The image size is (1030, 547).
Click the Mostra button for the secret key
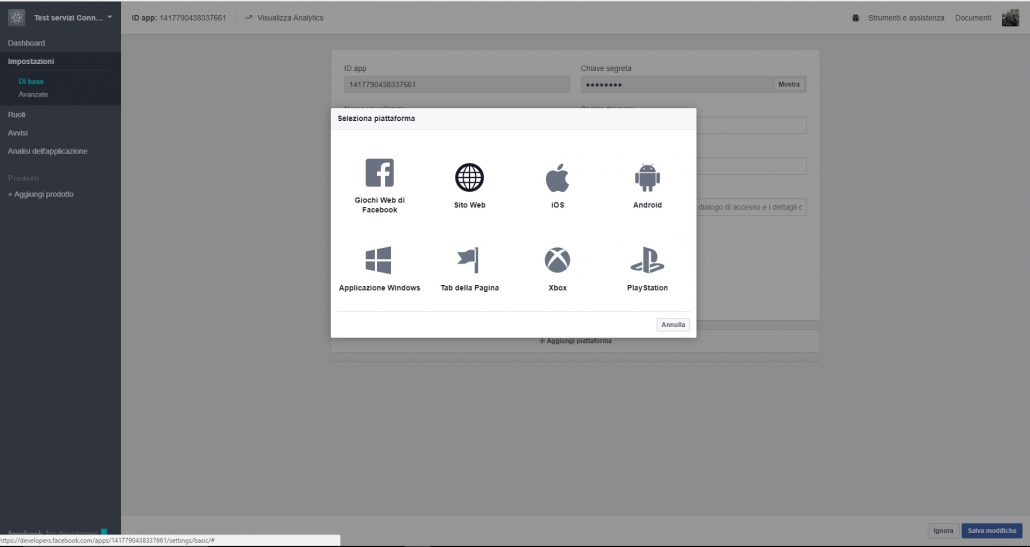tap(789, 84)
